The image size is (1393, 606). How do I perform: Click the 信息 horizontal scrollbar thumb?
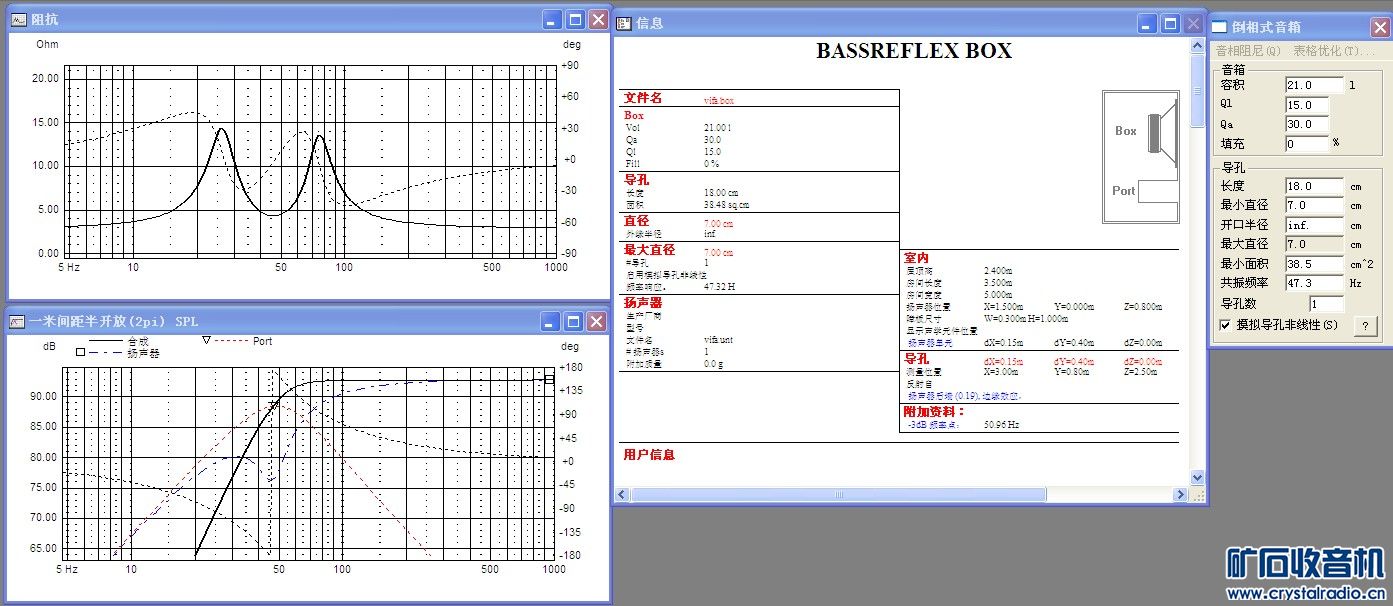[839, 494]
